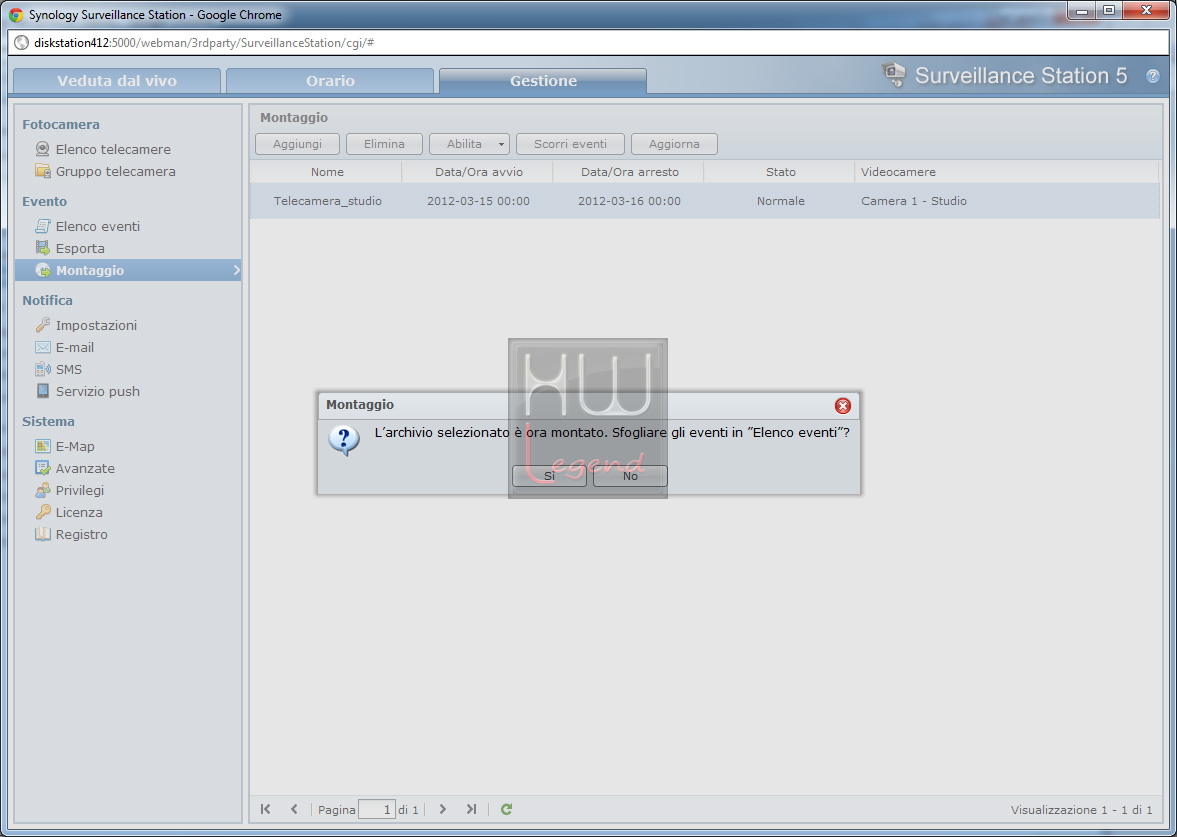Open the help question mark icon
The height and width of the screenshot is (837, 1177).
tap(1152, 76)
